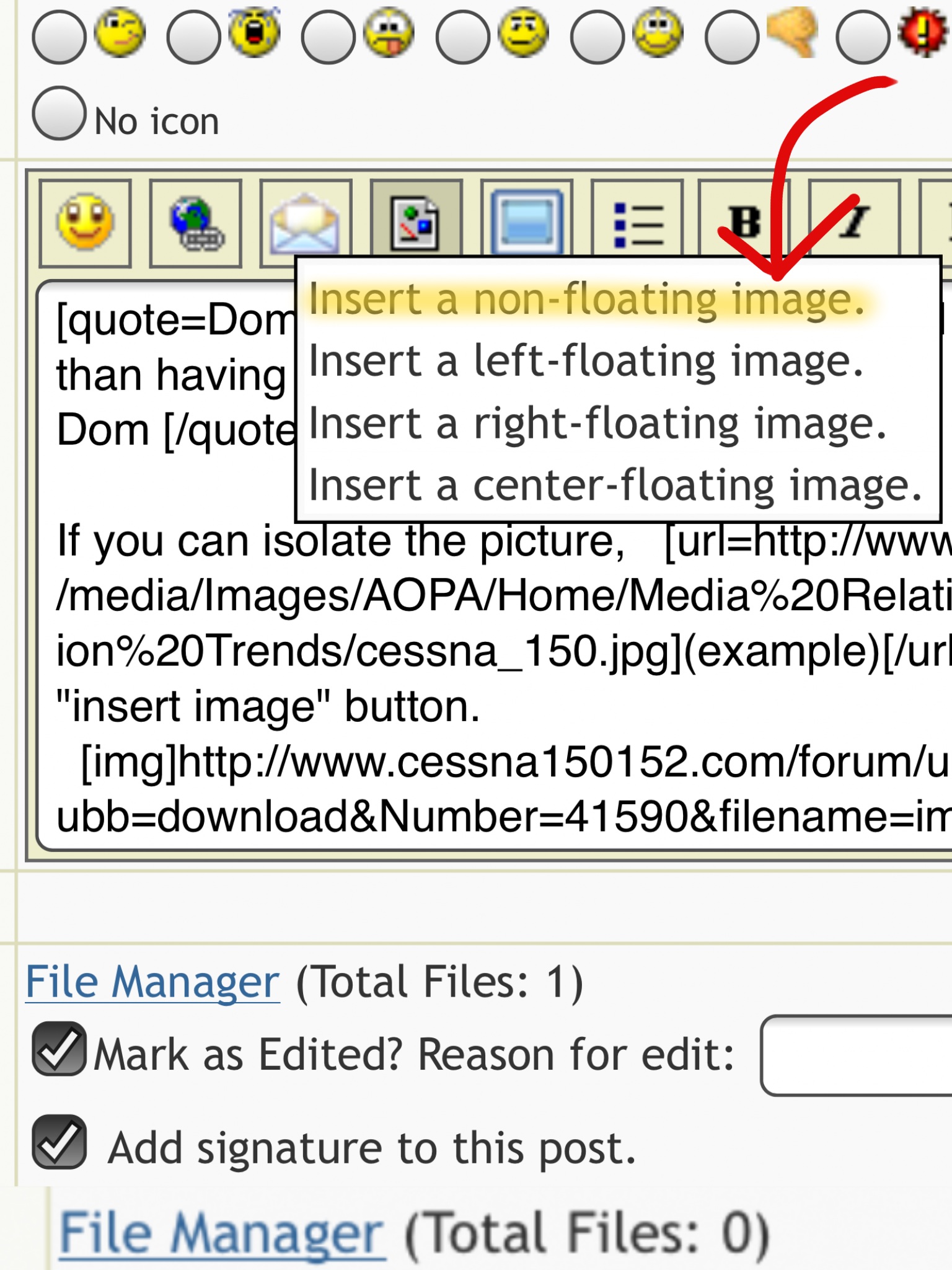This screenshot has width=952, height=1270.
Task: Select the winking smiley post icon radio
Action: [x=59, y=37]
